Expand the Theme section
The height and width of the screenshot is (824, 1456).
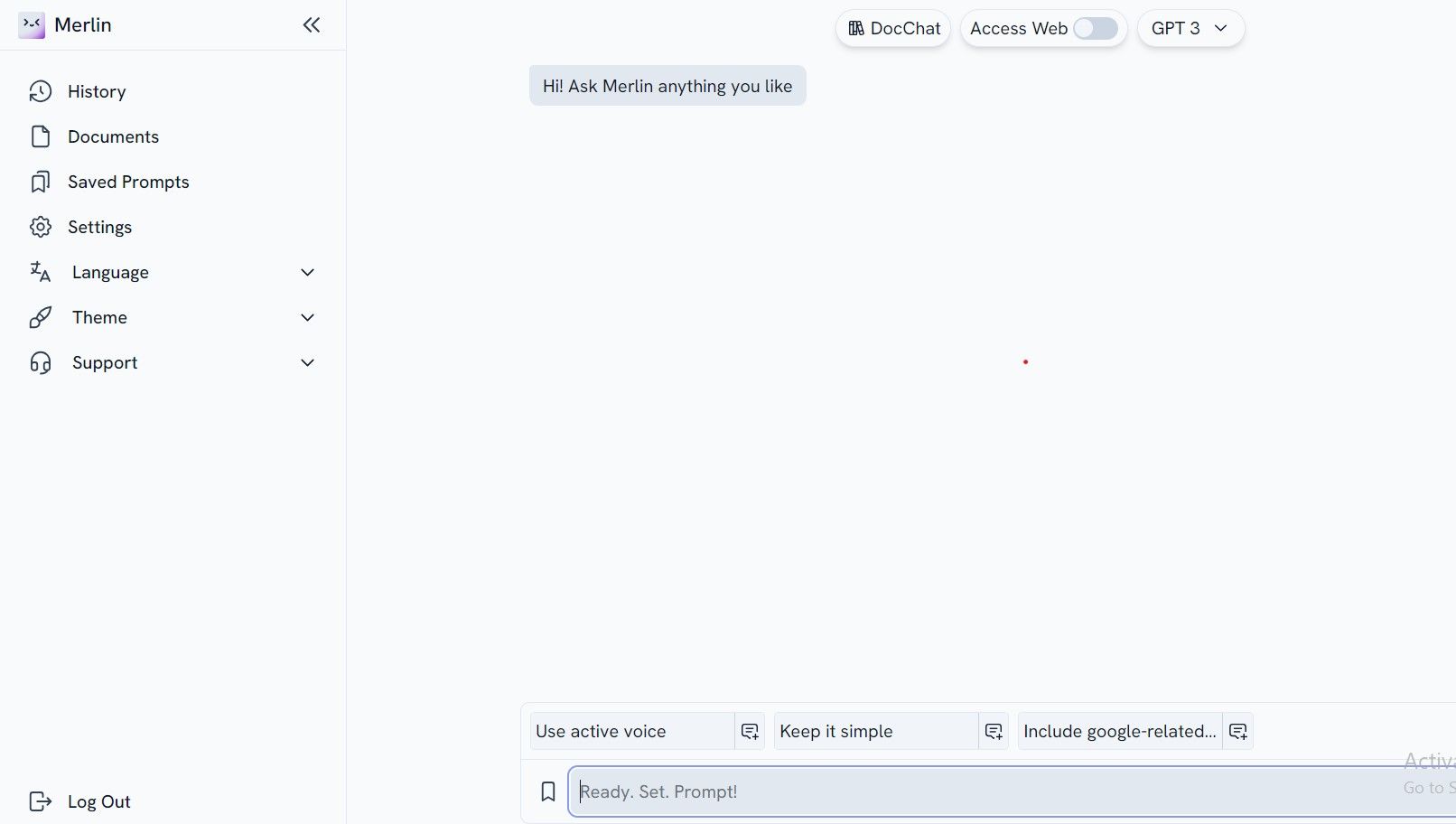tap(307, 317)
